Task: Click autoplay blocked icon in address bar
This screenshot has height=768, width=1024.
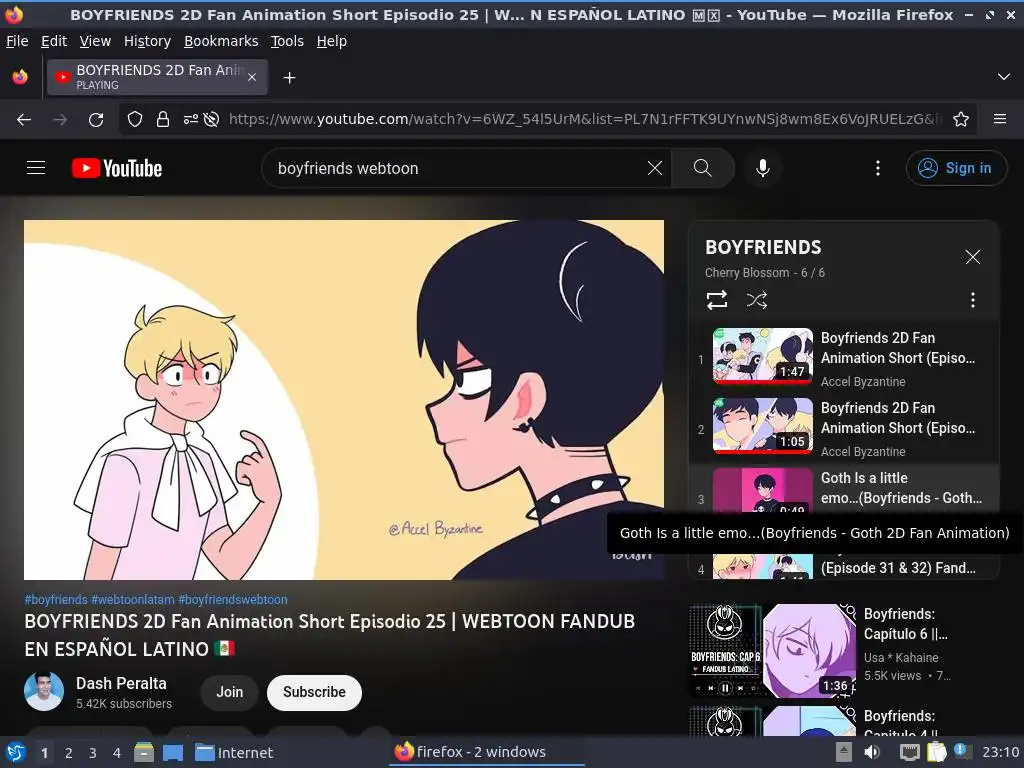Action: [x=211, y=120]
